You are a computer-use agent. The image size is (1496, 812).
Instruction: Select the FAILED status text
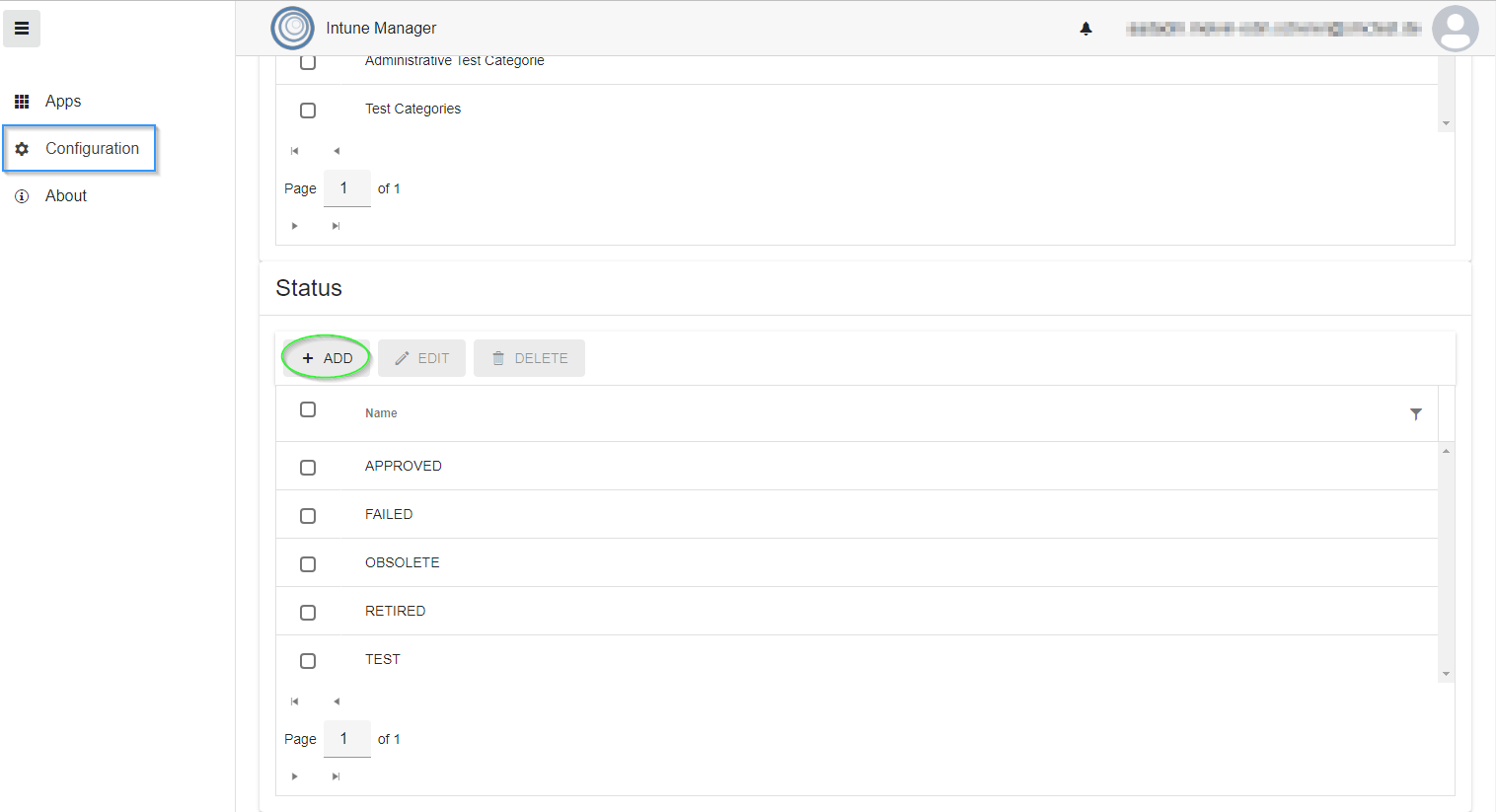click(x=389, y=514)
